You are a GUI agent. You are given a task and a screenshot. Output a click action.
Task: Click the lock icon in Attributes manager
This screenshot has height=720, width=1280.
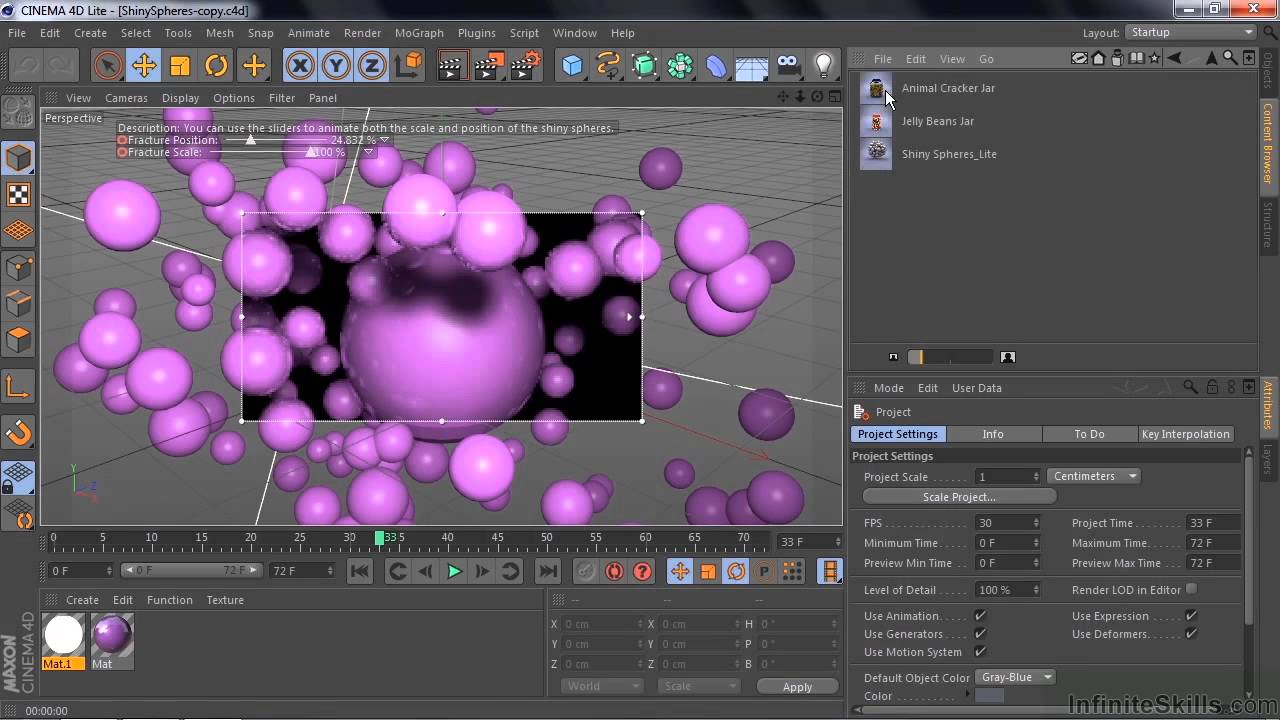[x=1211, y=387]
